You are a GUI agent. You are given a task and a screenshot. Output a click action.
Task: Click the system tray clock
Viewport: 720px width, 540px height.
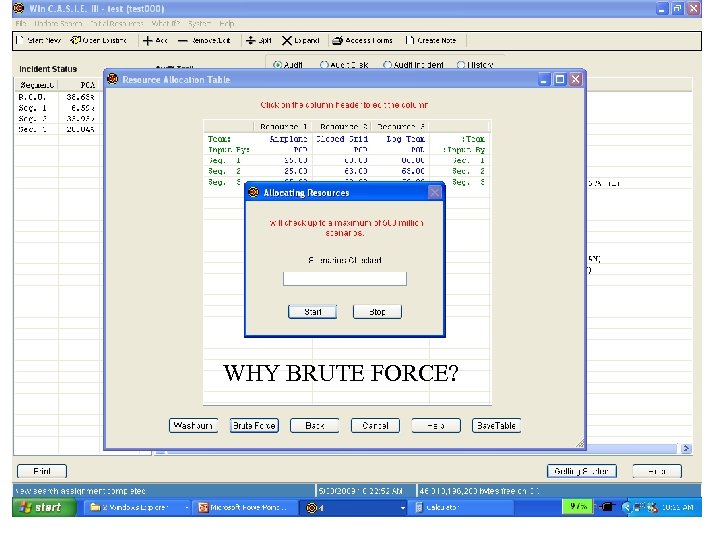click(678, 507)
